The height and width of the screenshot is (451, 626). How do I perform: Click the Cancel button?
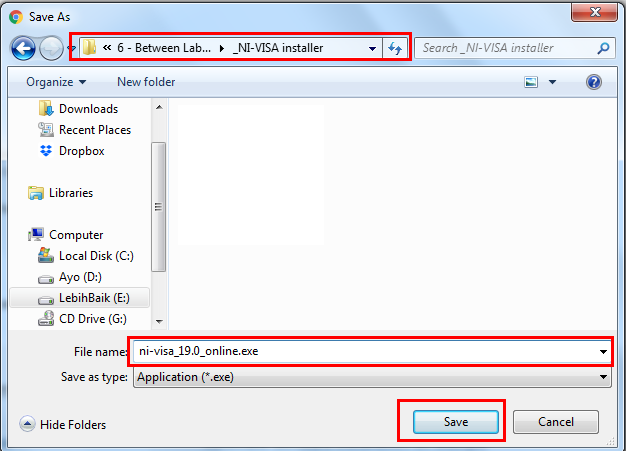point(556,422)
